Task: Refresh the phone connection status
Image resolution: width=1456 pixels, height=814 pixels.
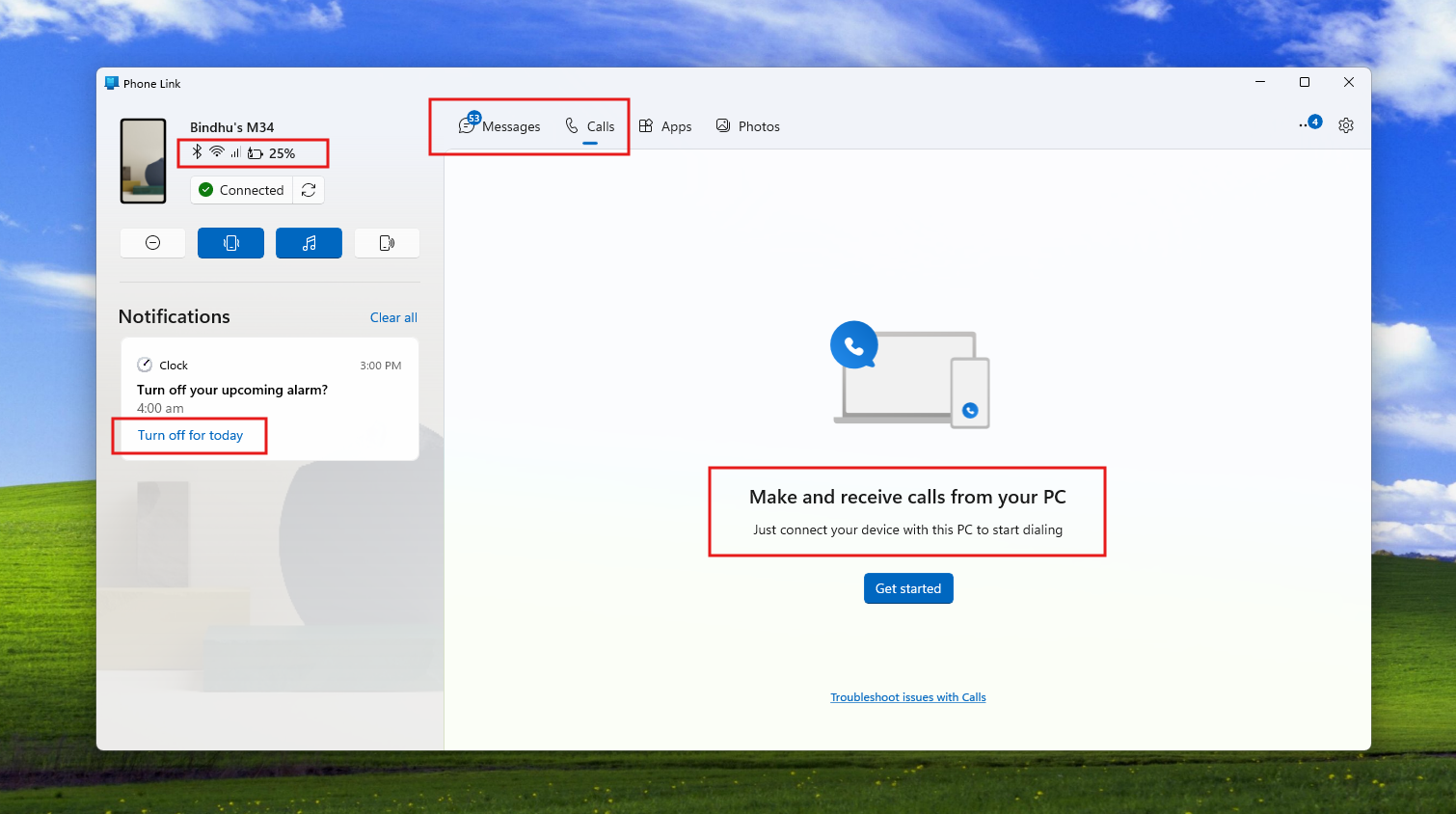Action: click(x=309, y=190)
